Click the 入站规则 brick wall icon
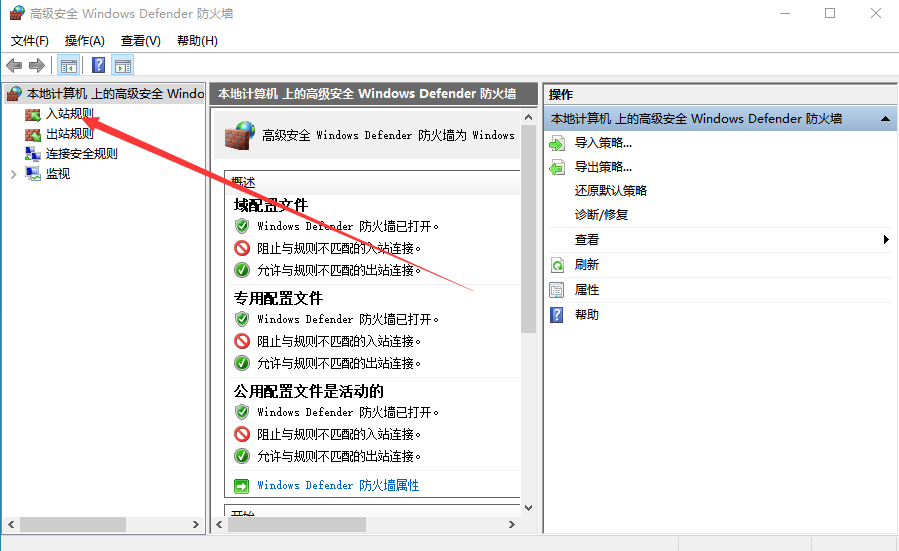Image resolution: width=899 pixels, height=551 pixels. [x=33, y=114]
